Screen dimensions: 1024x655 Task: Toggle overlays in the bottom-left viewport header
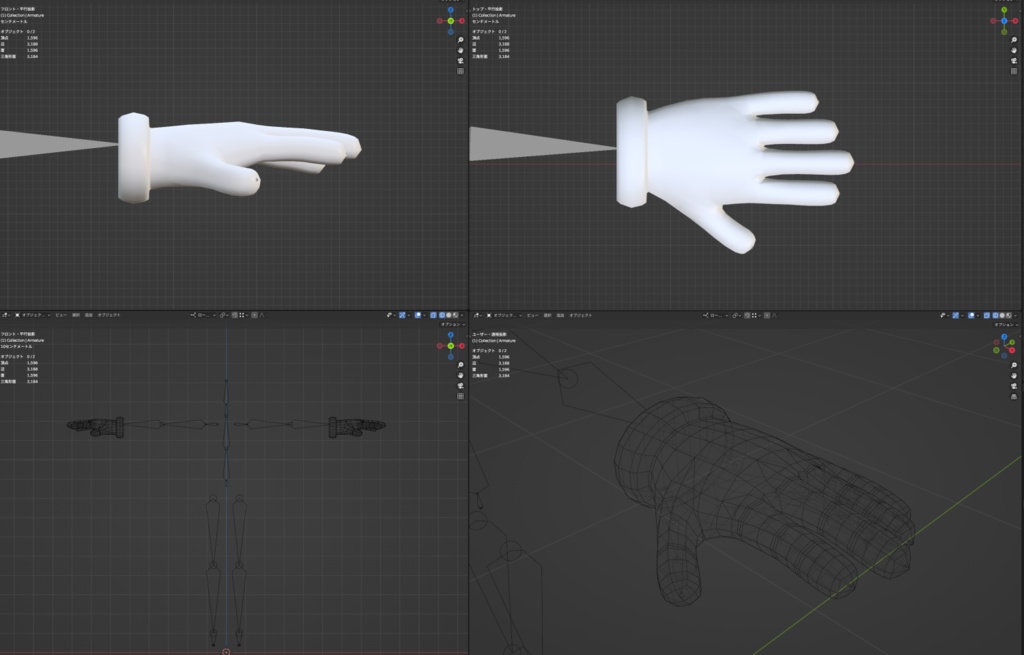pyautogui.click(x=417, y=315)
